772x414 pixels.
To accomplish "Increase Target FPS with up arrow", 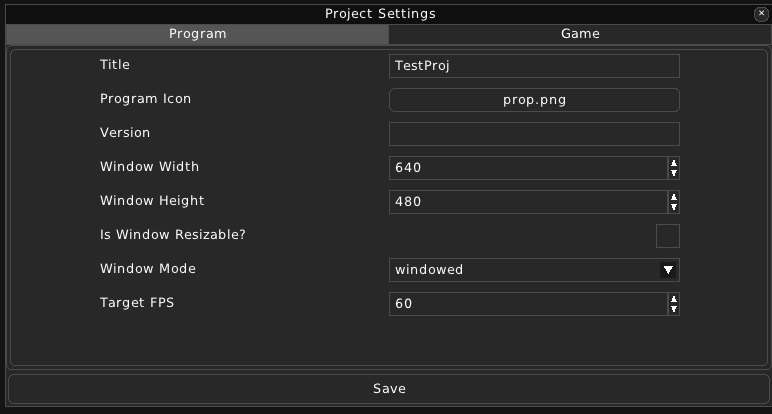I will click(674, 299).
